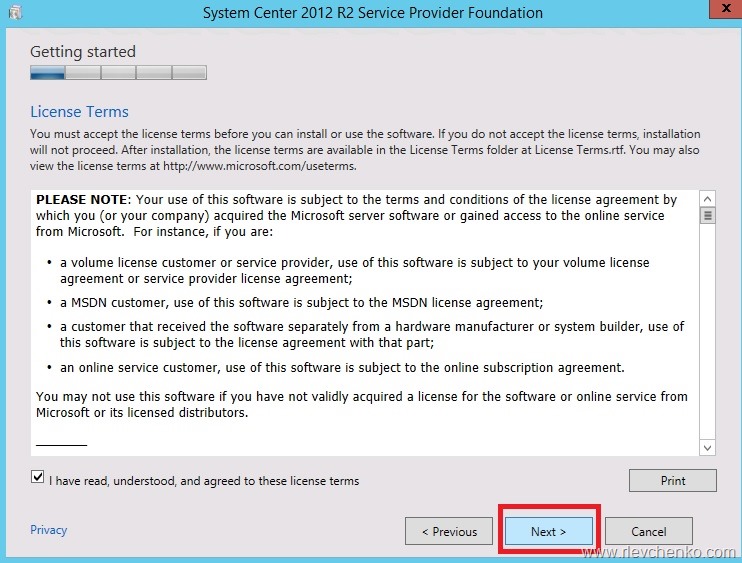The image size is (742, 563).
Task: Proceed by clicking Next
Action: (x=548, y=531)
